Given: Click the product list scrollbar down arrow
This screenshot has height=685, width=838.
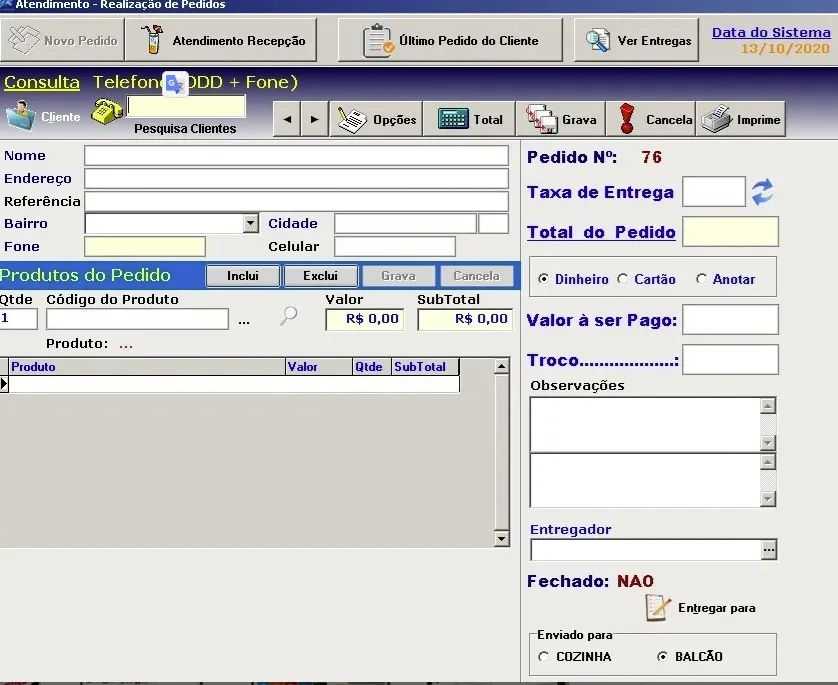Looking at the screenshot, I should (x=501, y=538).
